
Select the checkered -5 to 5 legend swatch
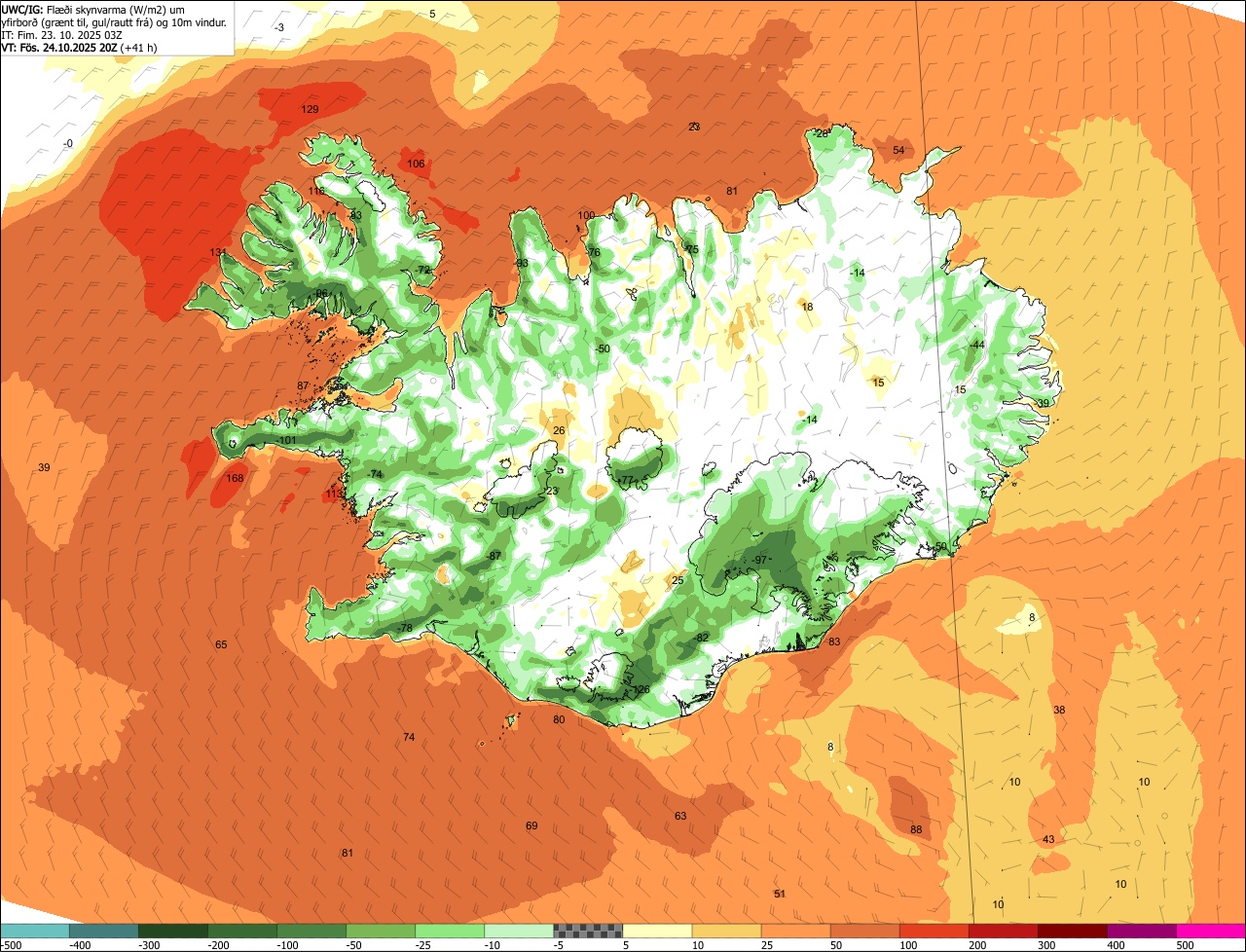tap(588, 931)
